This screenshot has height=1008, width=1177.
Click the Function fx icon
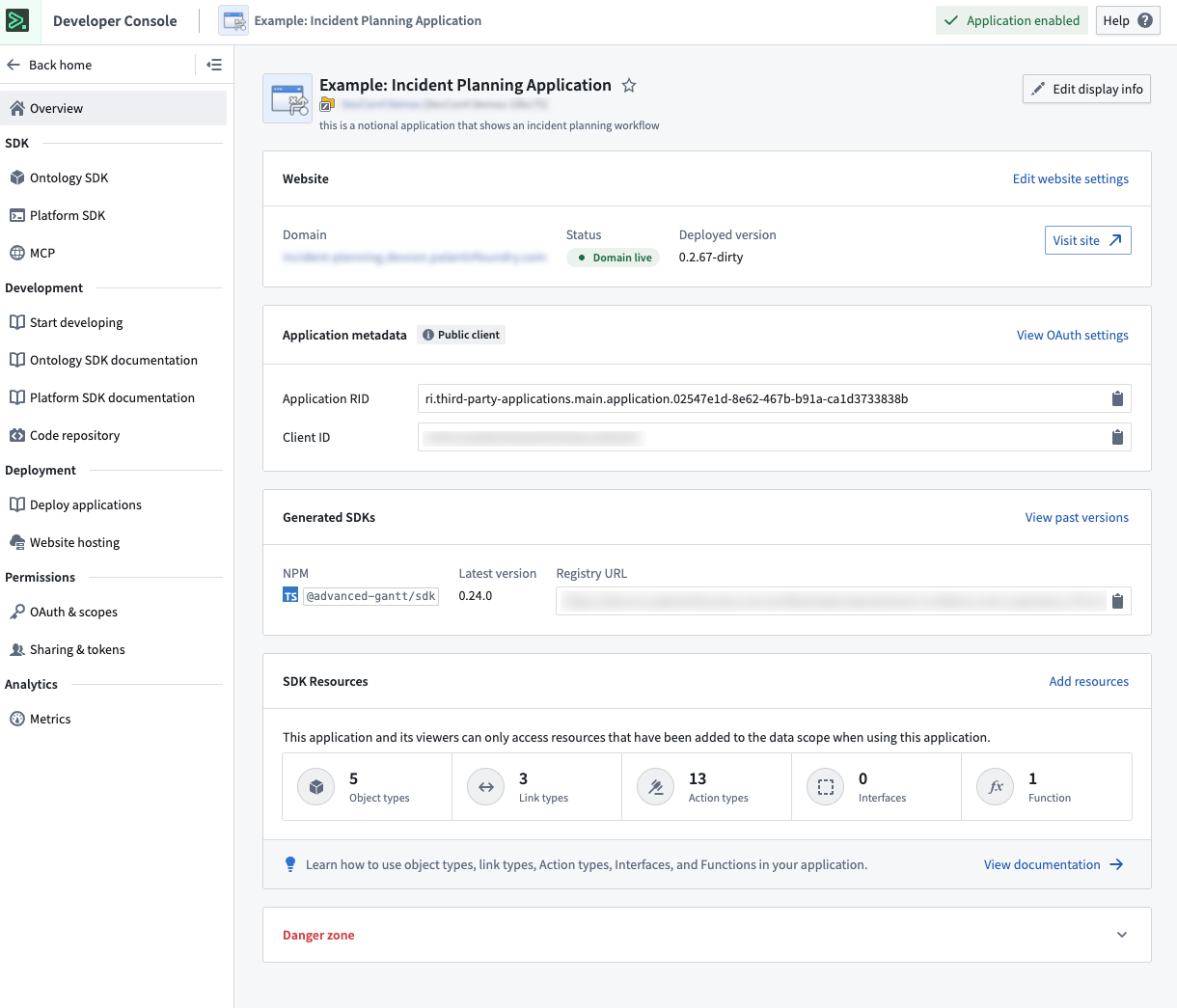(x=996, y=787)
